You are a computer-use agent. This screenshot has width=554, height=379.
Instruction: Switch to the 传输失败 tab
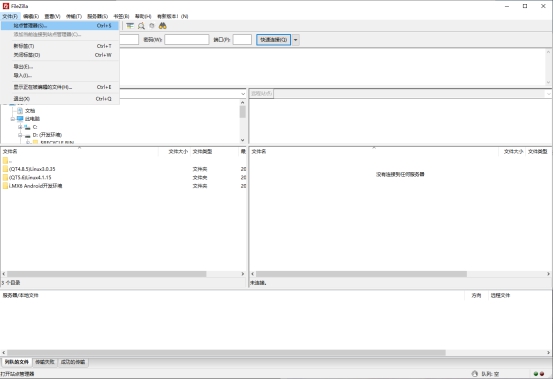coord(45,362)
